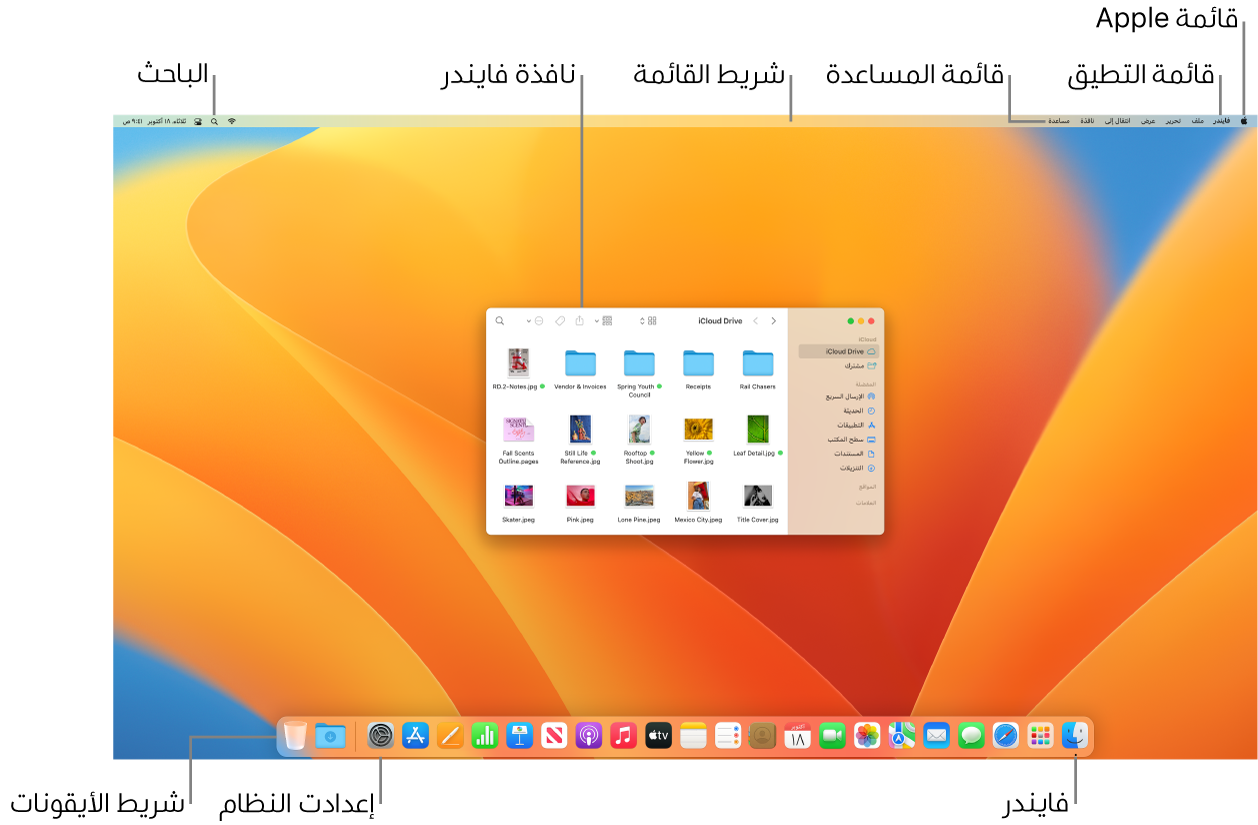Click the sort order arrows in the Finder toolbar
Image resolution: width=1258 pixels, height=825 pixels.
click(x=642, y=319)
